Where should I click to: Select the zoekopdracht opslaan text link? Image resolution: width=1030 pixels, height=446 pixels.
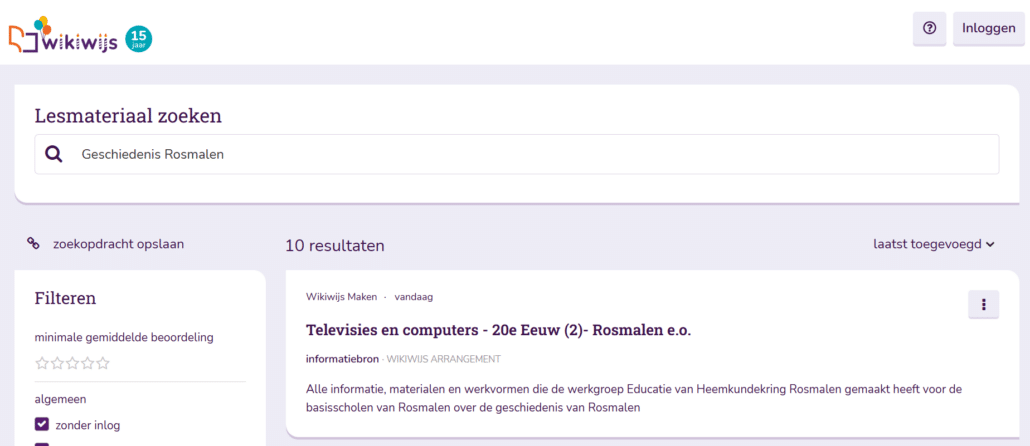pyautogui.click(x=118, y=243)
